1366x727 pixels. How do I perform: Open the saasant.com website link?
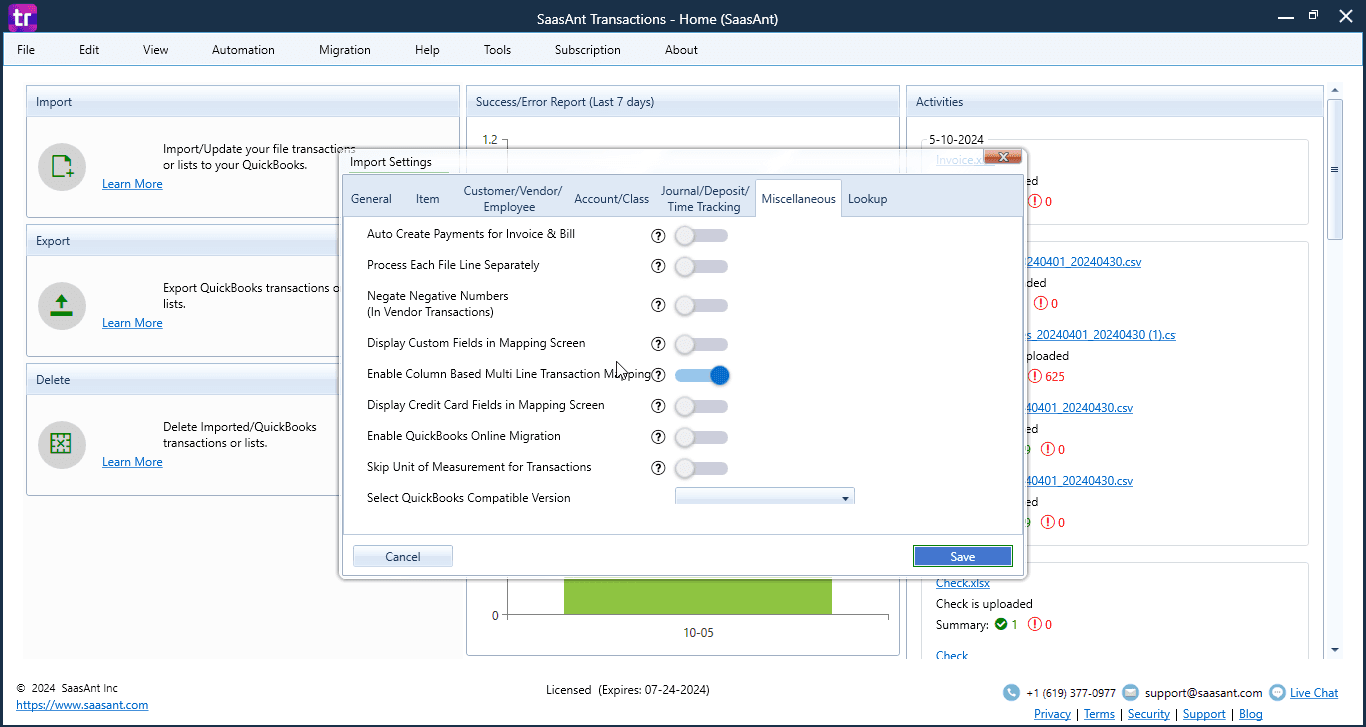coord(82,705)
